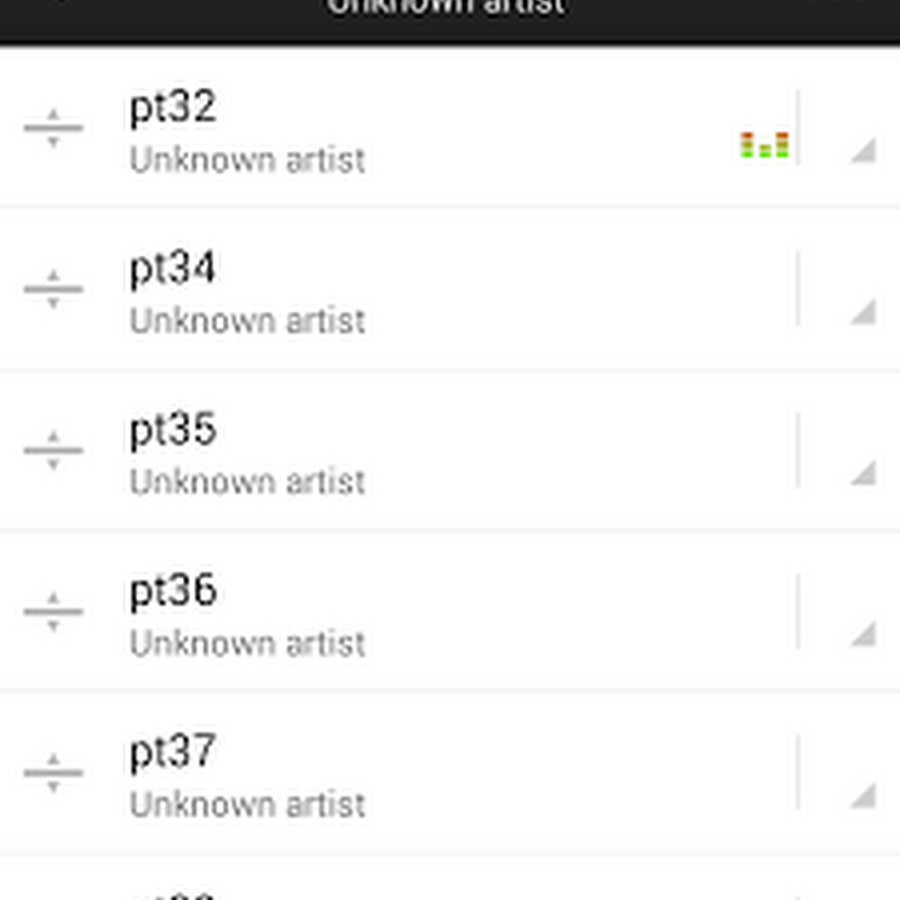The height and width of the screenshot is (900, 900).
Task: Tap the Unknown artist header title
Action: point(447,8)
